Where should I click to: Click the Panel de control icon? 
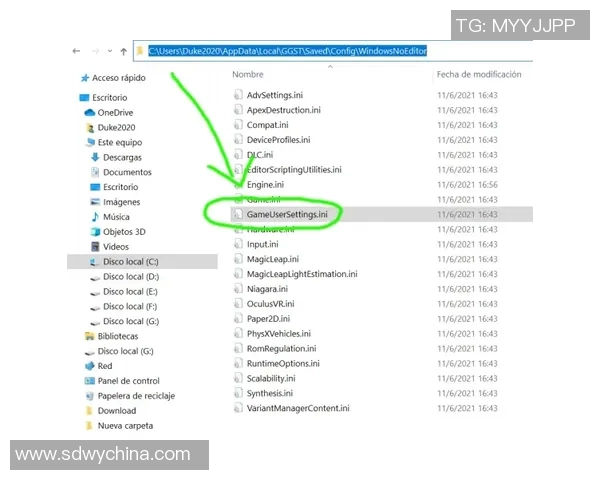[88, 381]
